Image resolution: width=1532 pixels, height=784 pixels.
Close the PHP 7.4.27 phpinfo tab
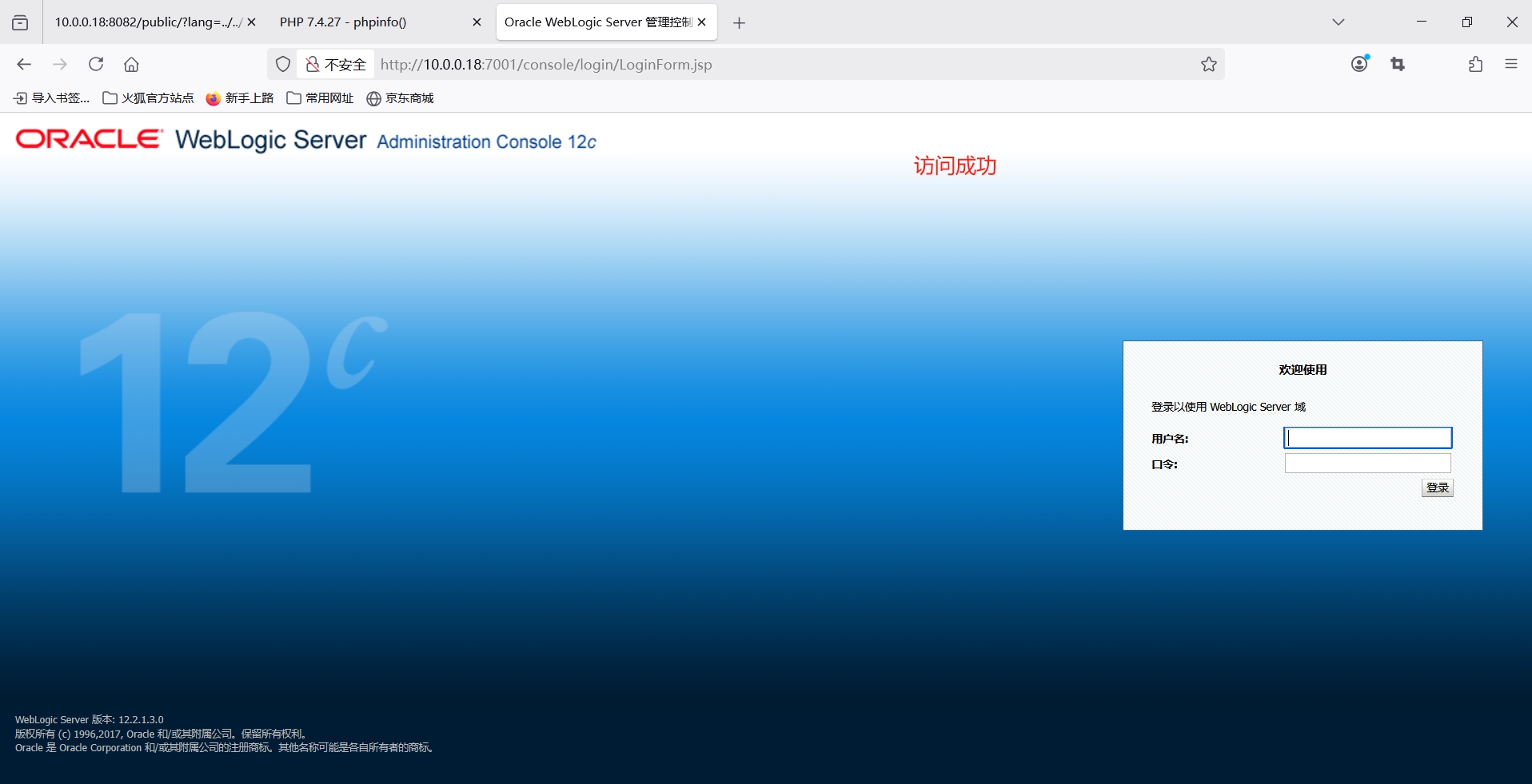click(x=477, y=22)
